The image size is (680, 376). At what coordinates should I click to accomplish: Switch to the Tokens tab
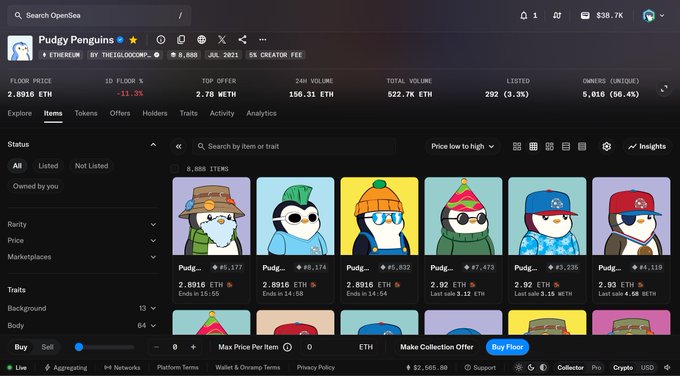coord(86,113)
